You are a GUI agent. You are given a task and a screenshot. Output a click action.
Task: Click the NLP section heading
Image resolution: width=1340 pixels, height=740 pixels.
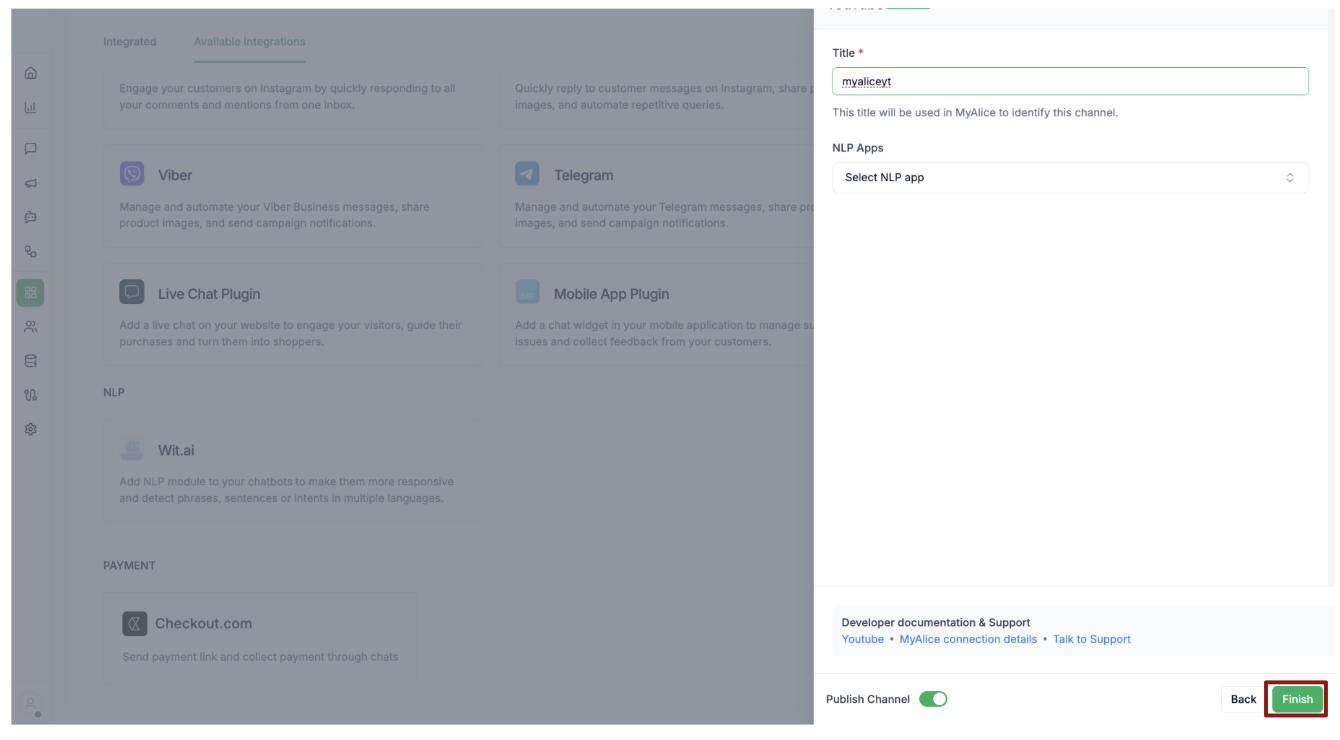[x=114, y=392]
